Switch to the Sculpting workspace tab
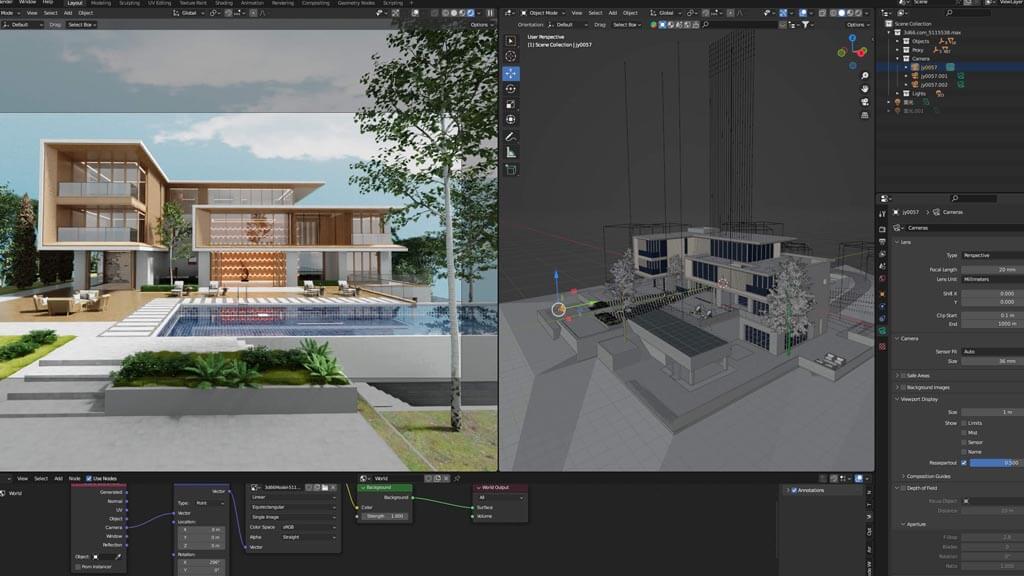 (x=130, y=3)
